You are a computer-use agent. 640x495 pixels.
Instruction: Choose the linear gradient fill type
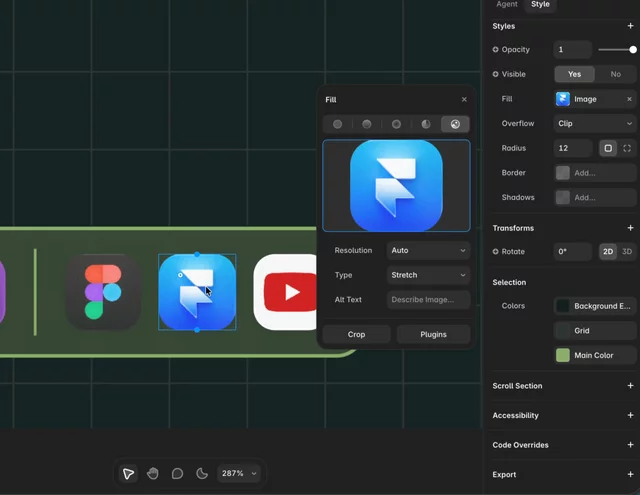(x=367, y=124)
